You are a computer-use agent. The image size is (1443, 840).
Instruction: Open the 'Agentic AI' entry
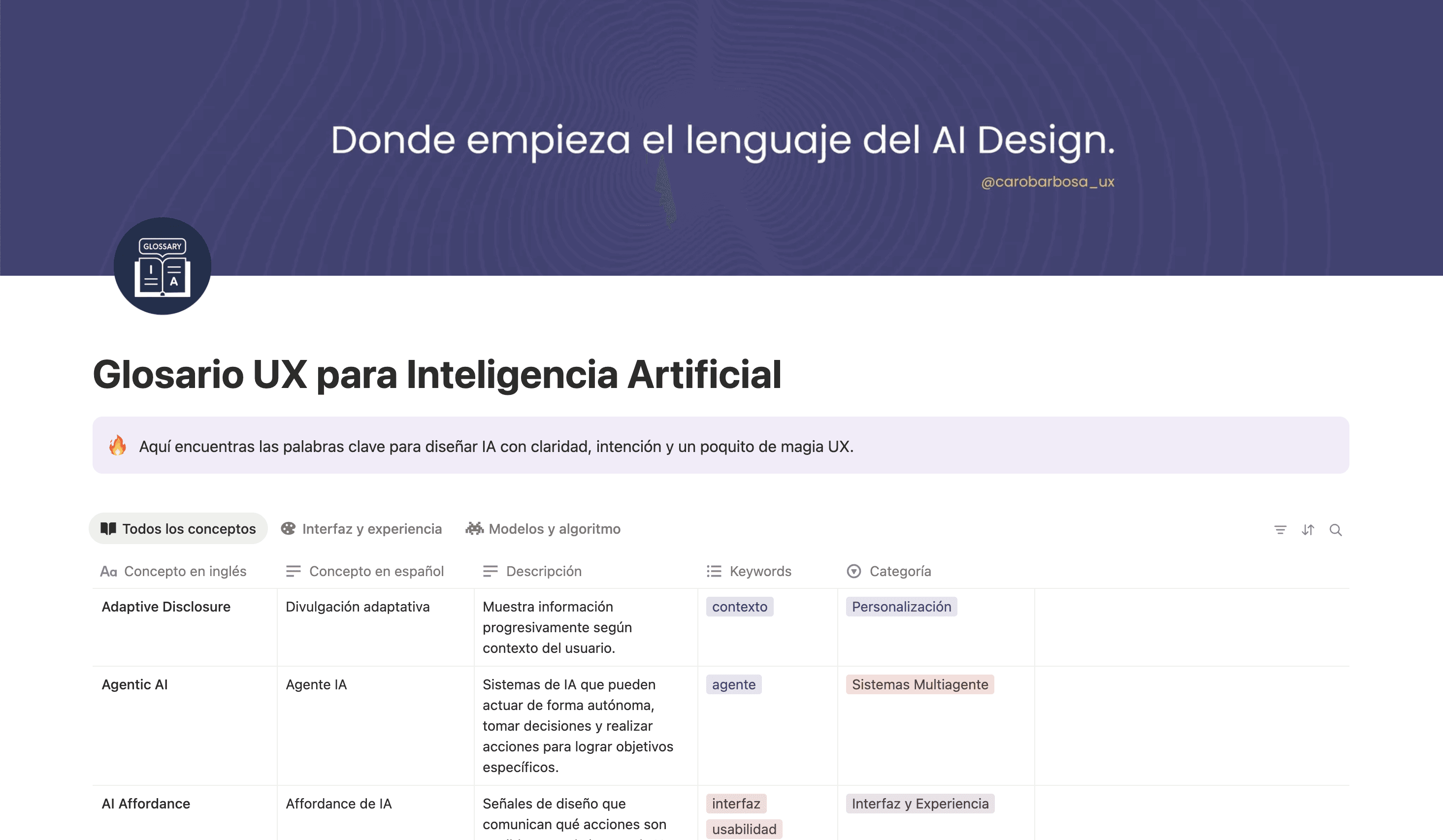(x=134, y=684)
